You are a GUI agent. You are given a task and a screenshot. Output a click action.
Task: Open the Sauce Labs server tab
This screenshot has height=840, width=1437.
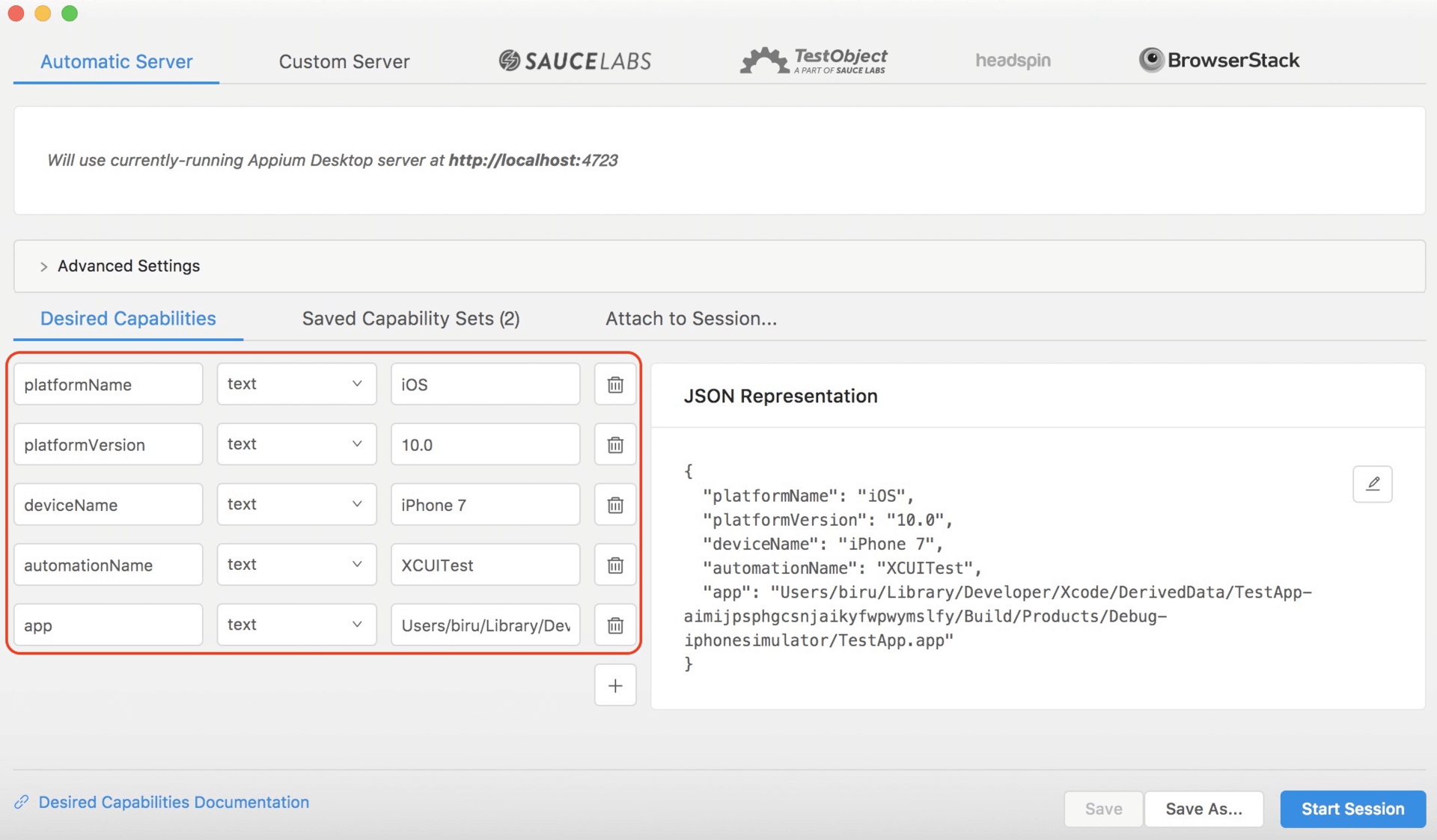(575, 61)
